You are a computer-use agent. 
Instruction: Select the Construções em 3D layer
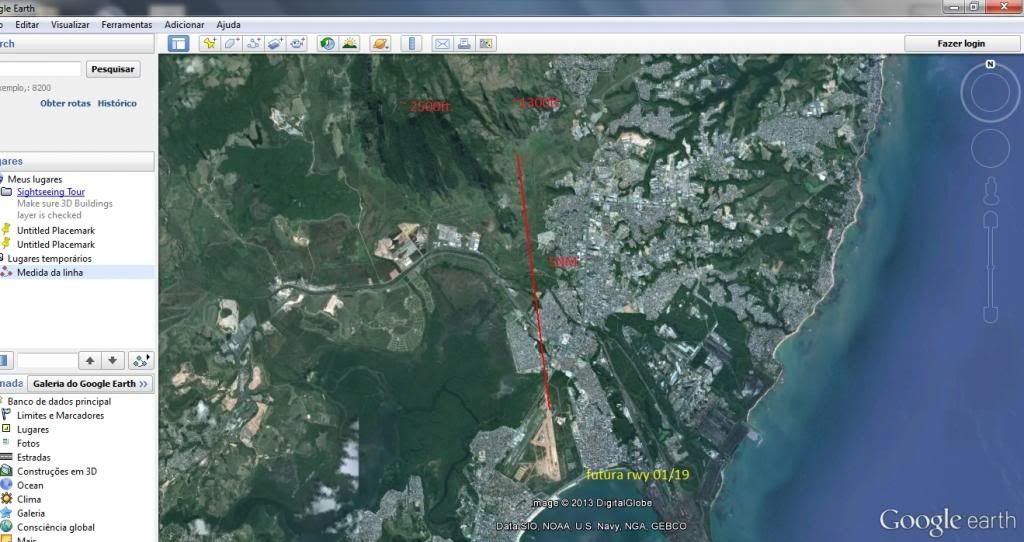[57, 471]
